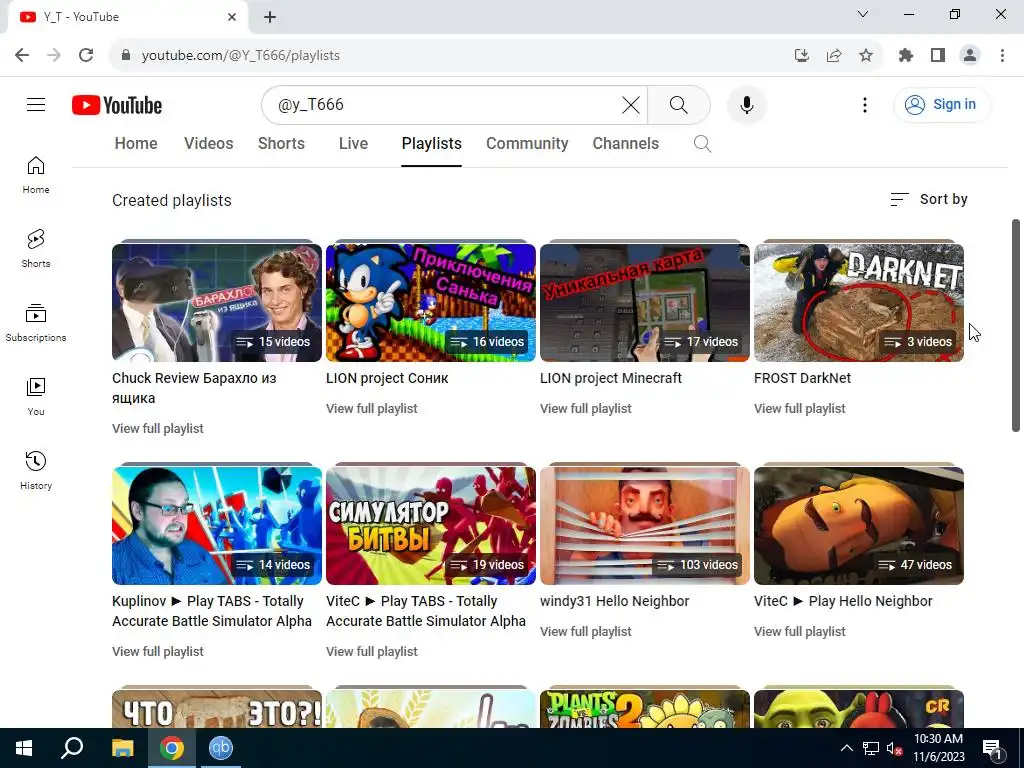The width and height of the screenshot is (1024, 768).
Task: Switch to the channel Shorts tab
Action: [x=281, y=144]
